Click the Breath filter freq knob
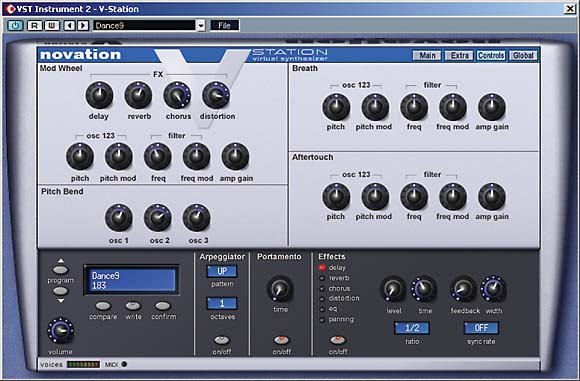580x381 pixels. coord(414,107)
